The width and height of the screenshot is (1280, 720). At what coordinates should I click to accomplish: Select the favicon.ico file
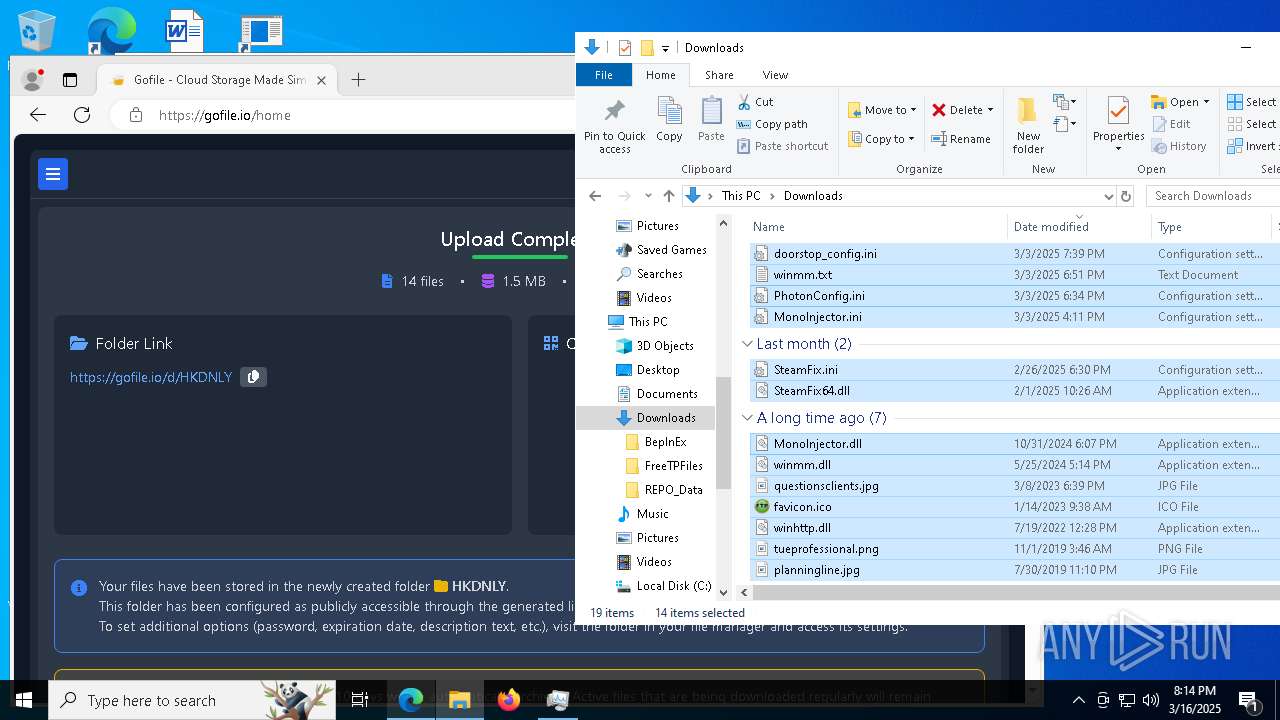click(x=802, y=507)
